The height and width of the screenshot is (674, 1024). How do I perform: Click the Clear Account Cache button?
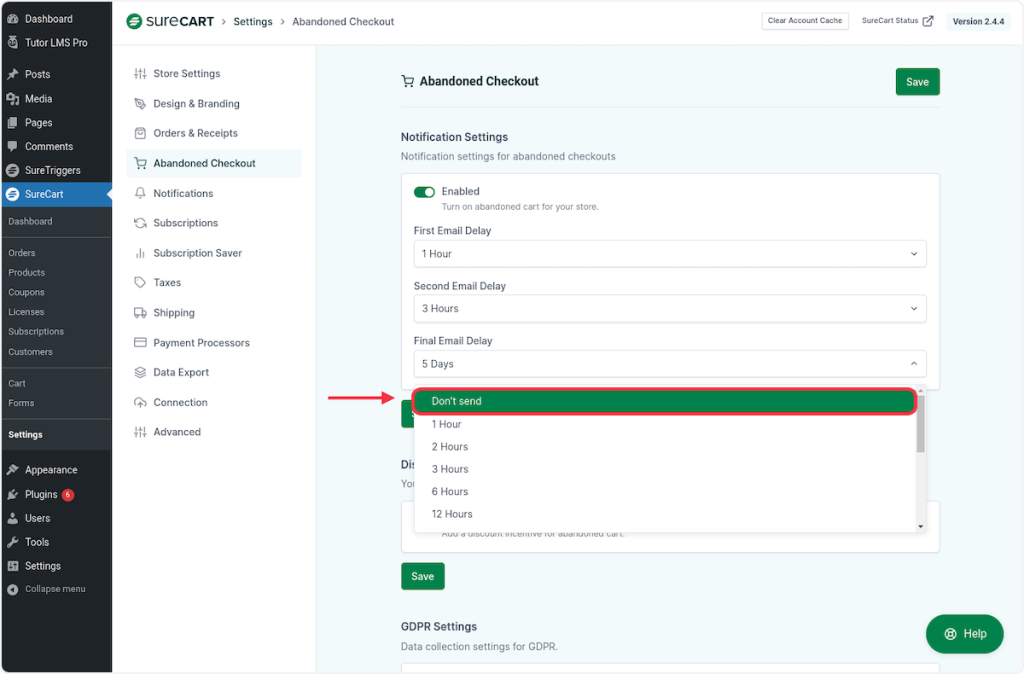coord(804,21)
